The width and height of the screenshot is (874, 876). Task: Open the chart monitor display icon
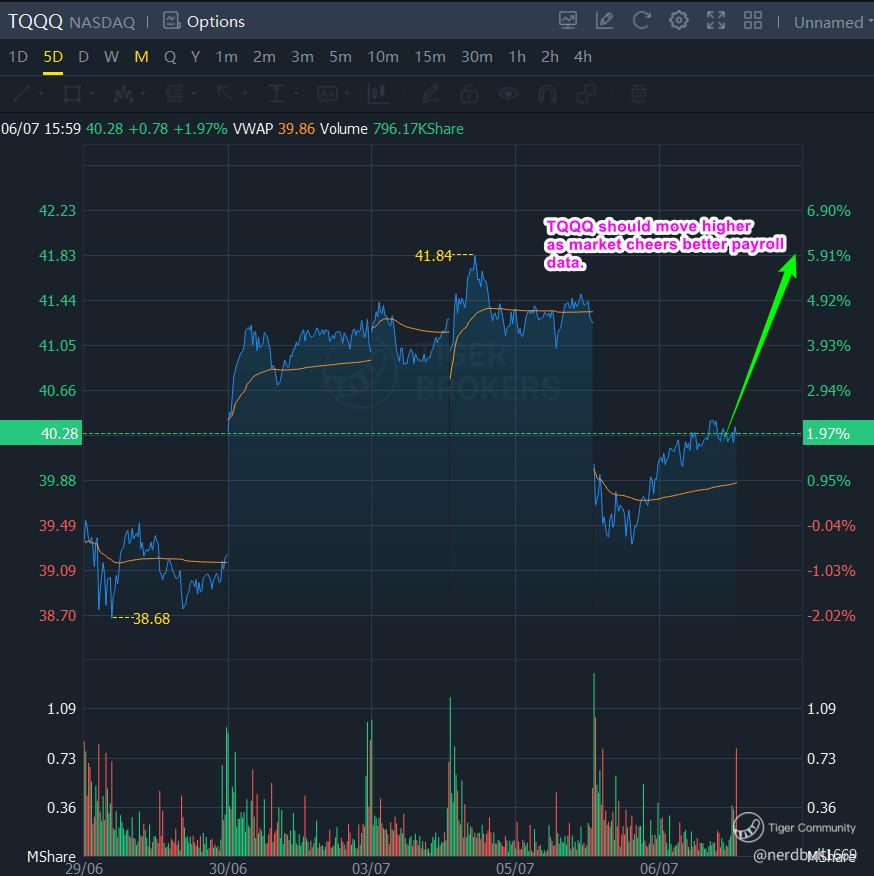568,21
